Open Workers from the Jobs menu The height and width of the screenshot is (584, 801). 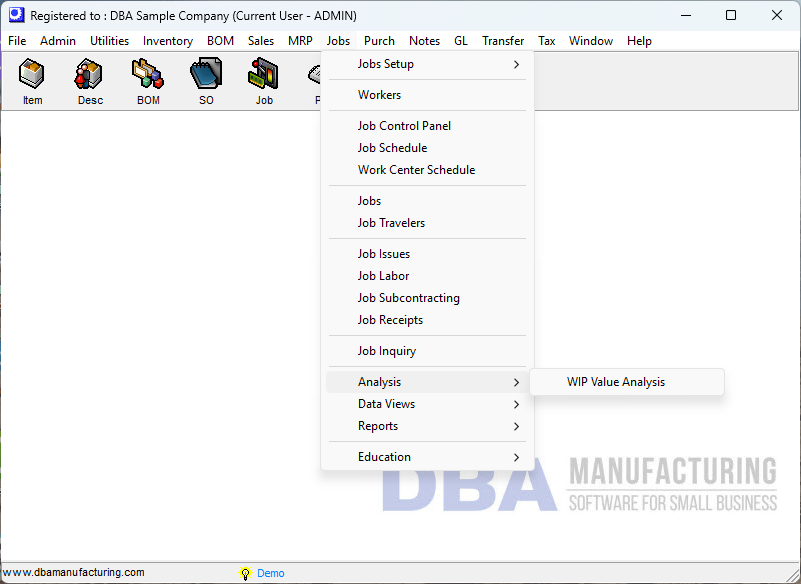pyautogui.click(x=428, y=95)
